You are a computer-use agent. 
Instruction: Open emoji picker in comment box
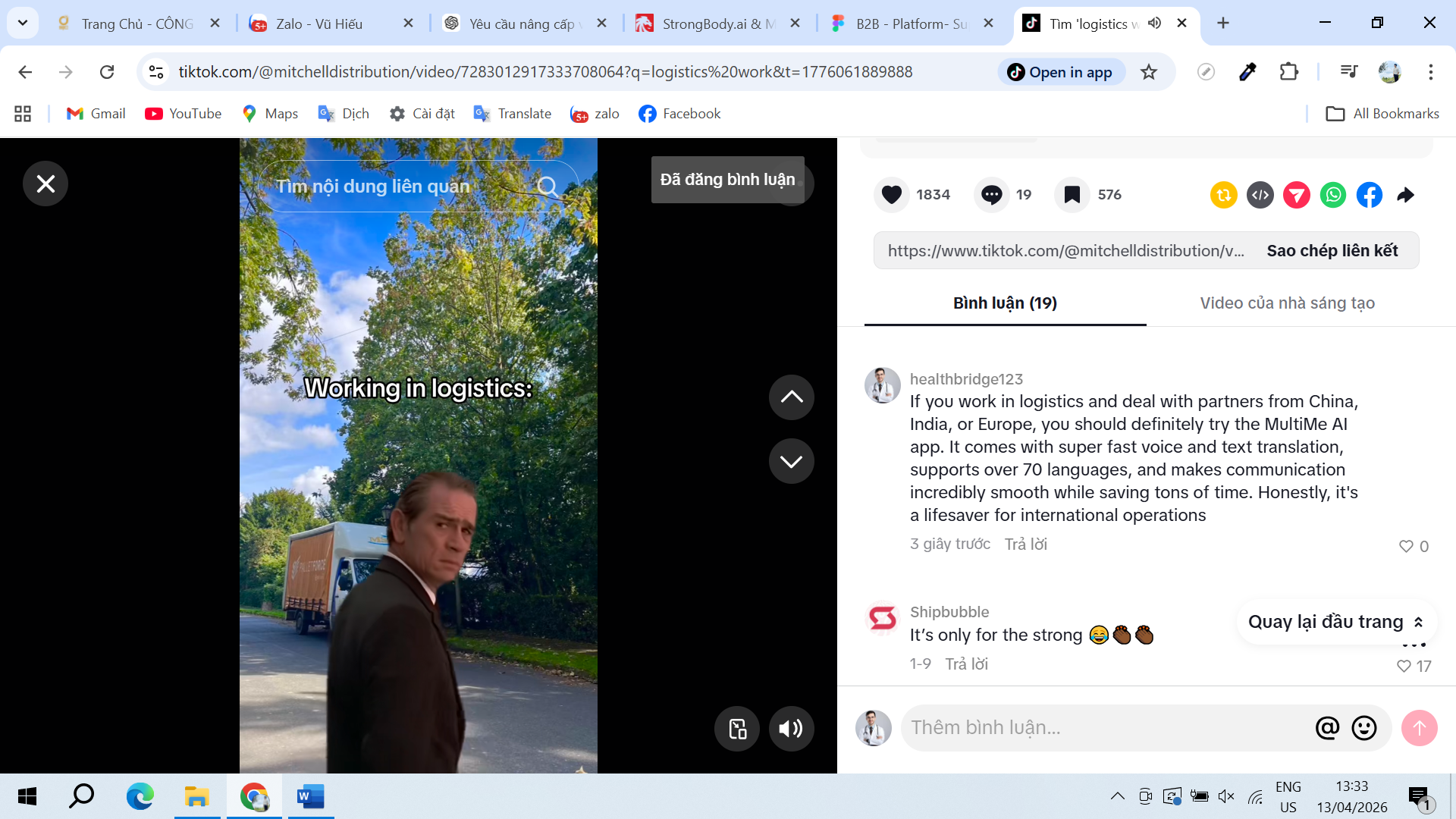pyautogui.click(x=1363, y=728)
